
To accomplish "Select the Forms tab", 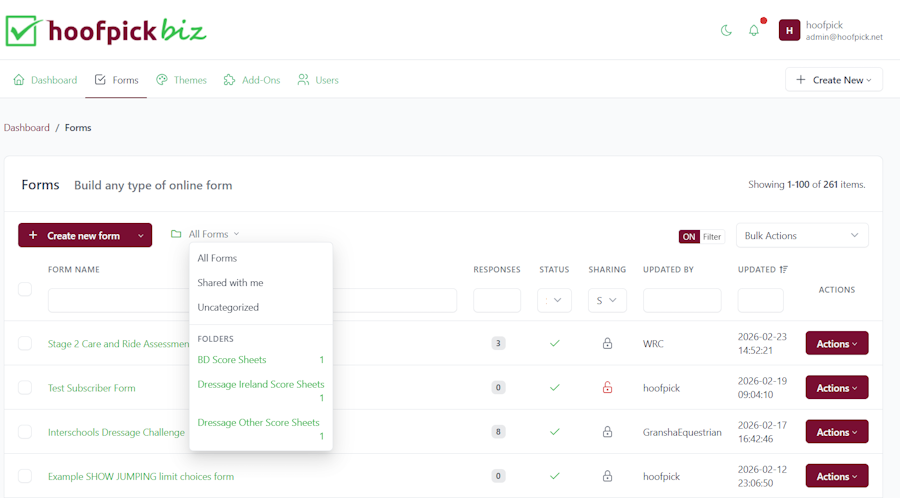I will point(117,80).
